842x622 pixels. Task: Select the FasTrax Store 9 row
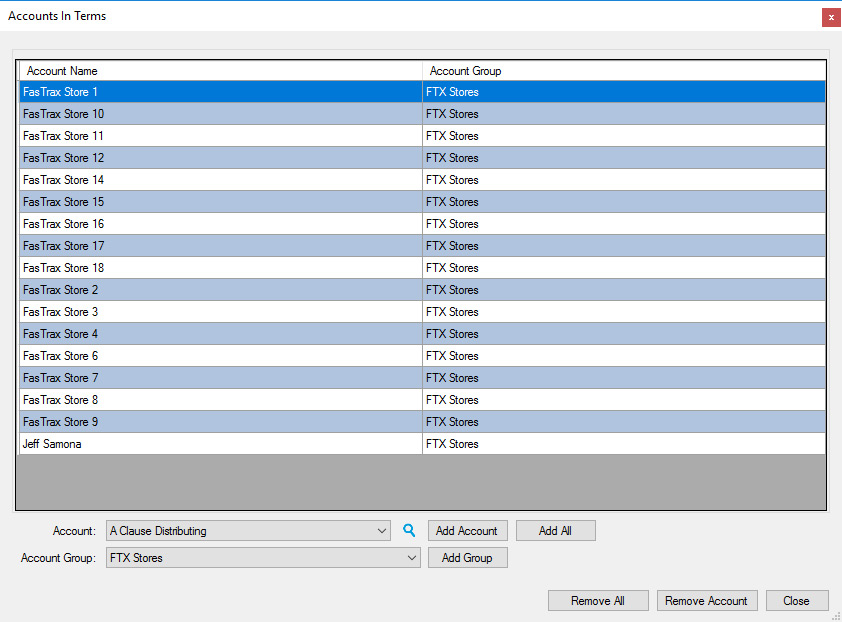click(x=423, y=422)
